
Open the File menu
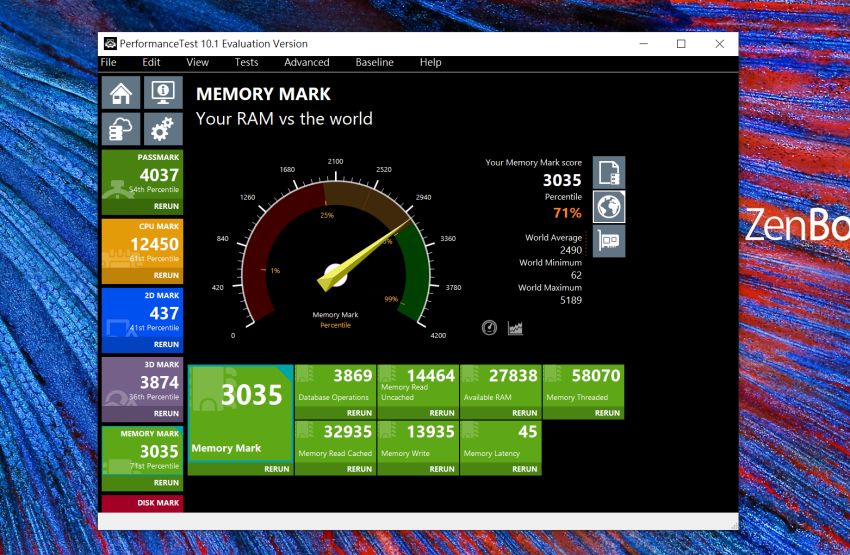[x=108, y=62]
